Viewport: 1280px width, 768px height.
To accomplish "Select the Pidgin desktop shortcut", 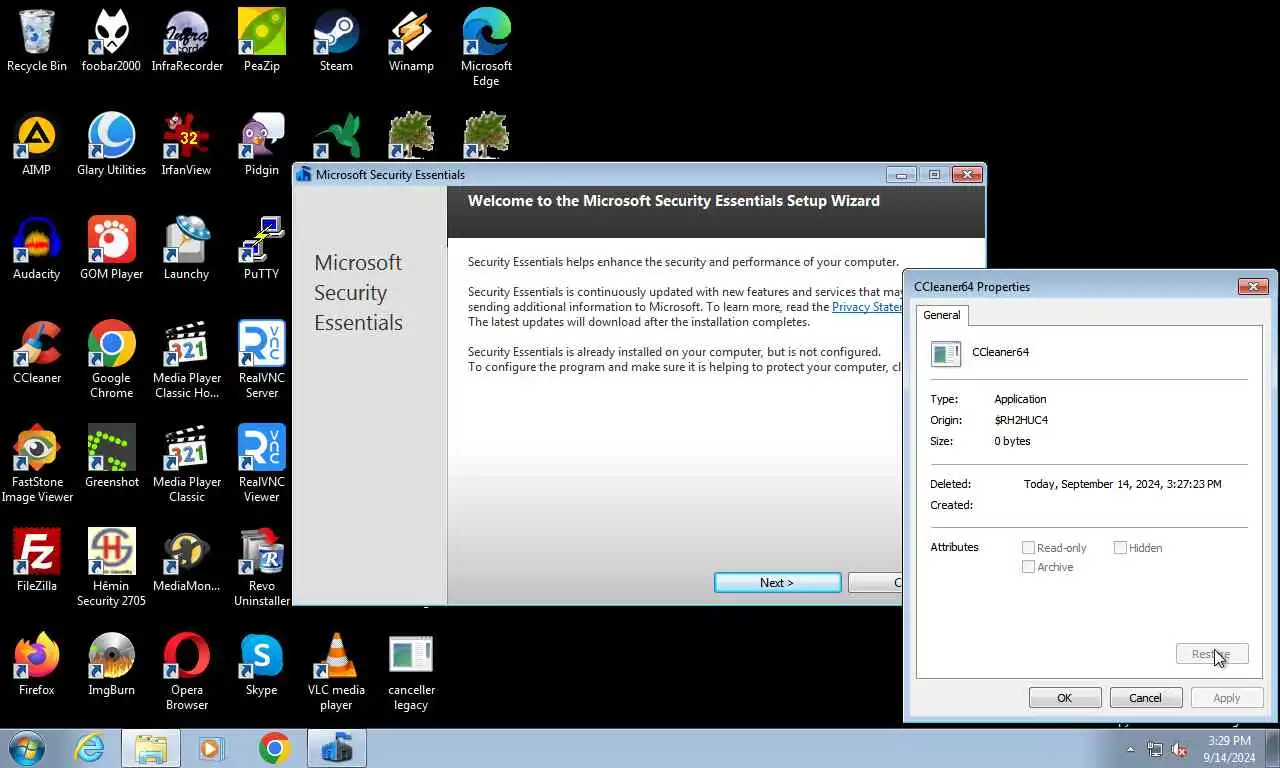I will (261, 145).
